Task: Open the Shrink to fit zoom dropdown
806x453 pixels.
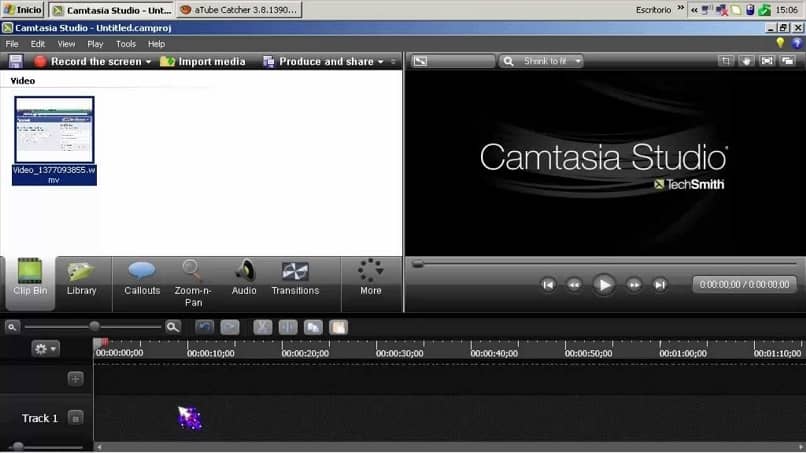Action: tap(541, 61)
